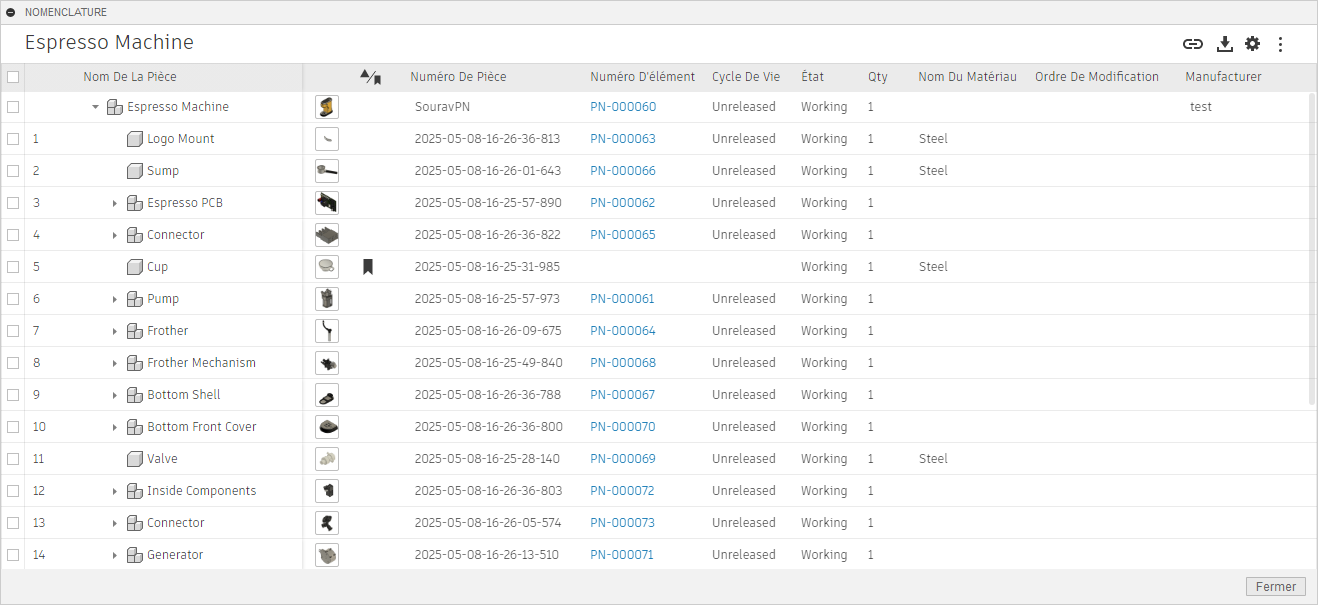This screenshot has width=1318, height=605.
Task: Click the bookmark icon on Cup row
Action: [368, 267]
